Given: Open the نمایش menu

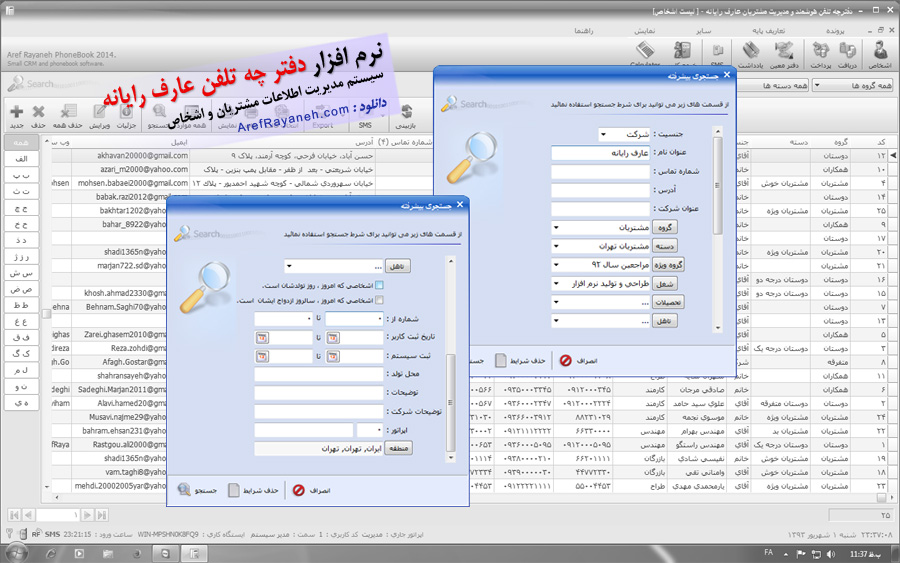Looking at the screenshot, I should click(644, 30).
